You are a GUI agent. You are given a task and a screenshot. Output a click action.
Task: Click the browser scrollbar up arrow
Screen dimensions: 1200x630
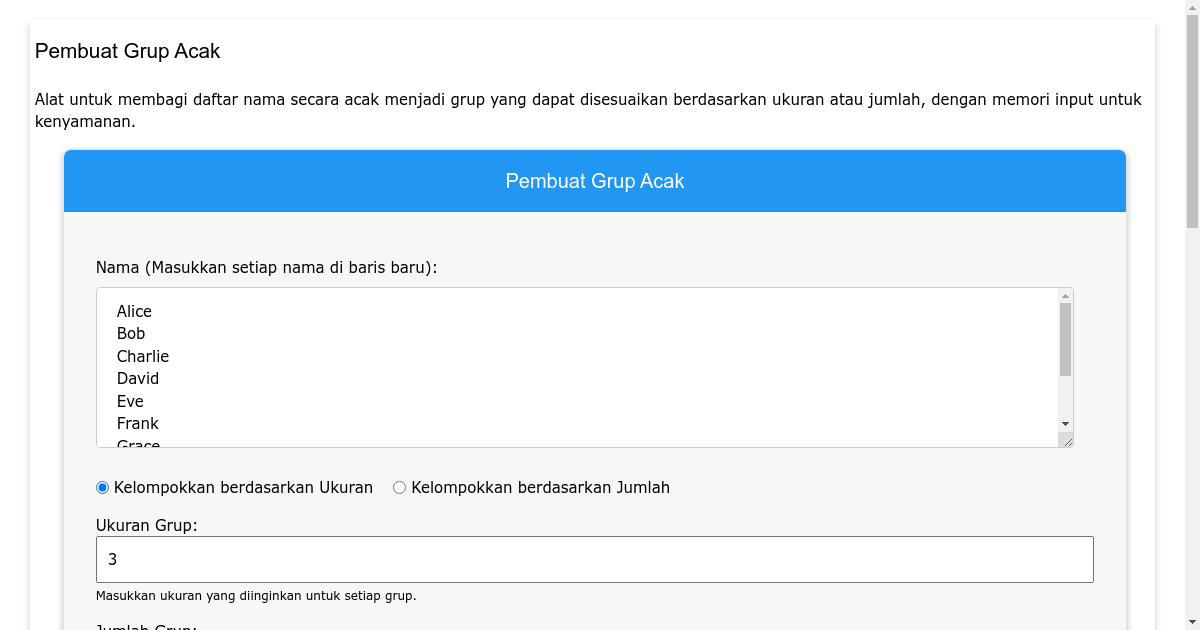click(1191, 8)
